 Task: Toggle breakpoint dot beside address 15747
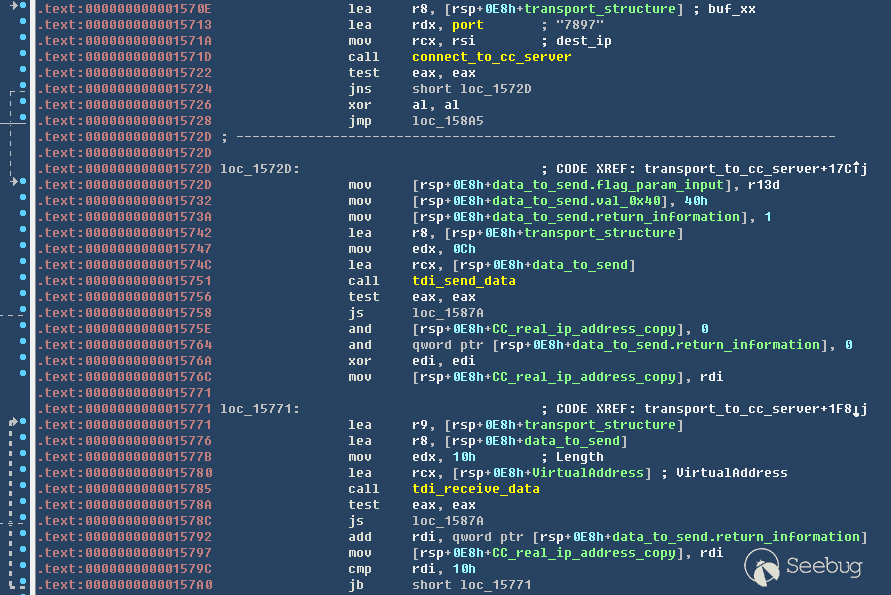click(23, 246)
